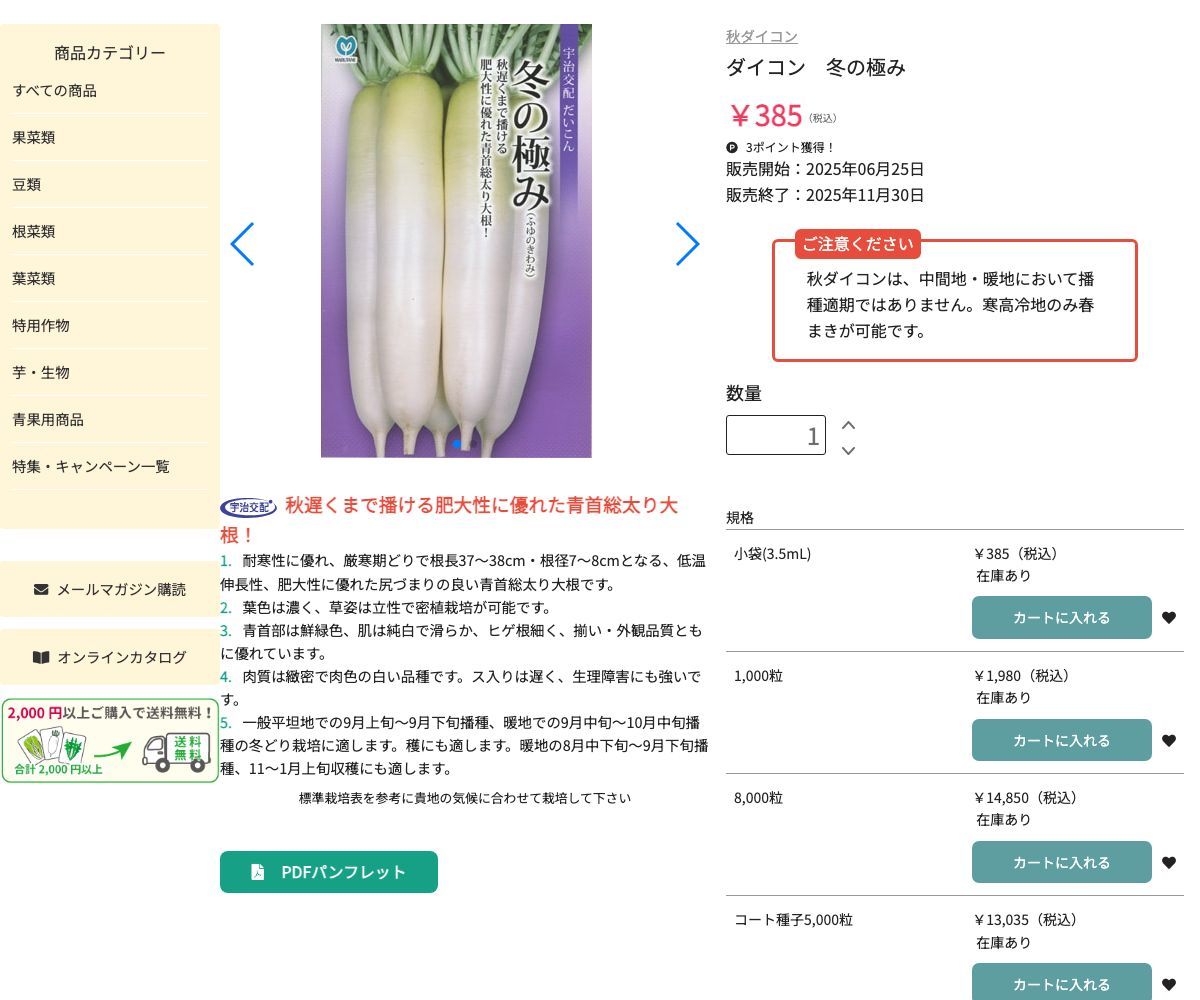Add 小袋(3.5mL) to cart with カートに入れる
Screen dimensions: 1200x1000
[1061, 617]
